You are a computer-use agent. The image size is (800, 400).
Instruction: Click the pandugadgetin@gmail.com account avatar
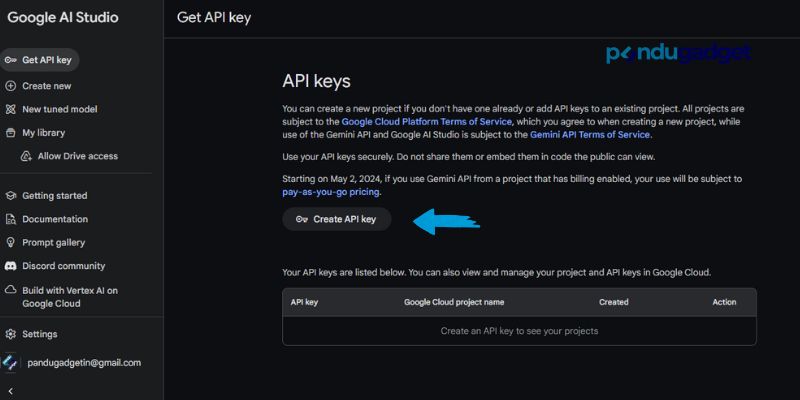tap(10, 362)
